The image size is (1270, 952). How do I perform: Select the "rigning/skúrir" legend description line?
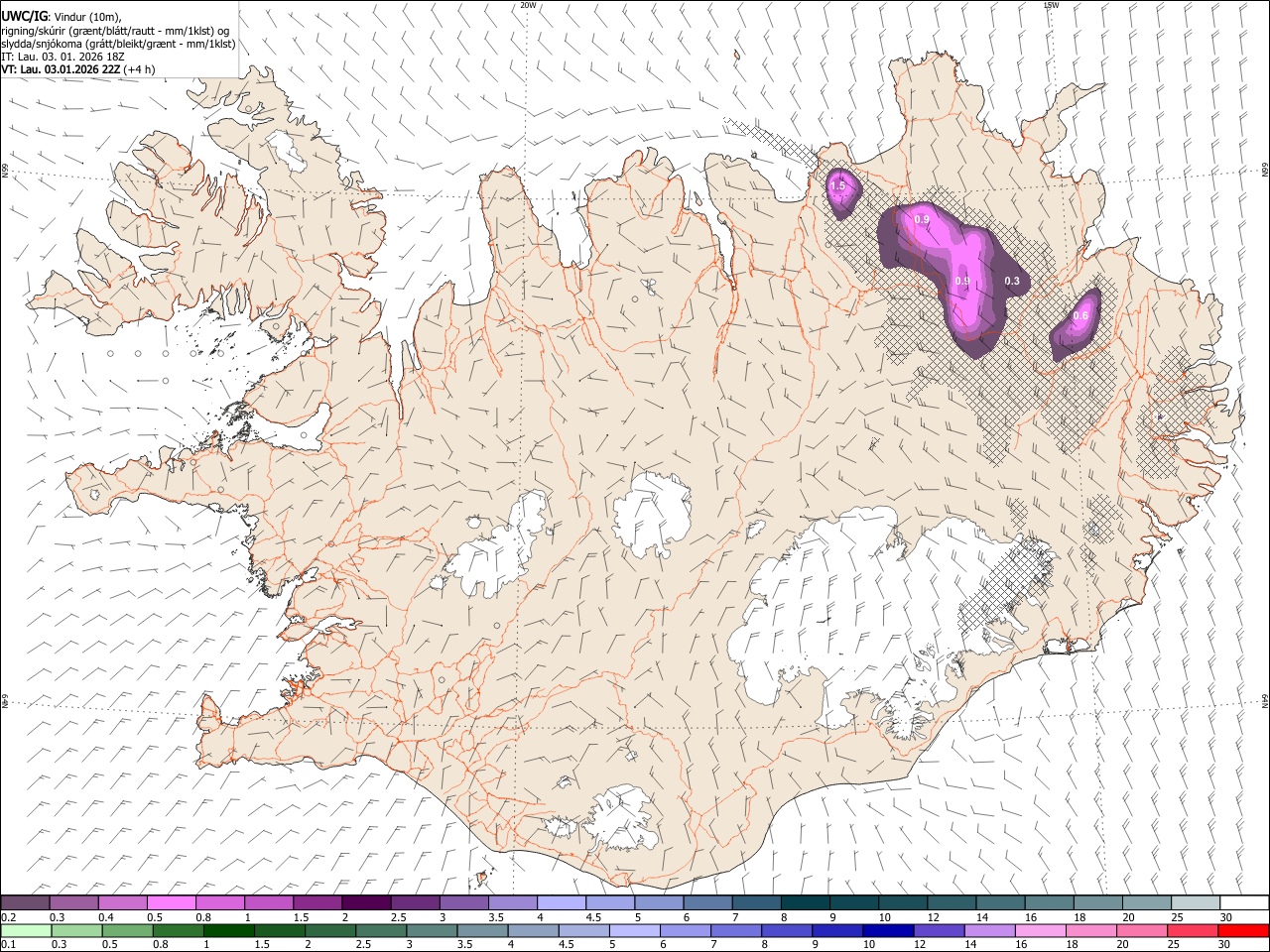click(x=115, y=31)
